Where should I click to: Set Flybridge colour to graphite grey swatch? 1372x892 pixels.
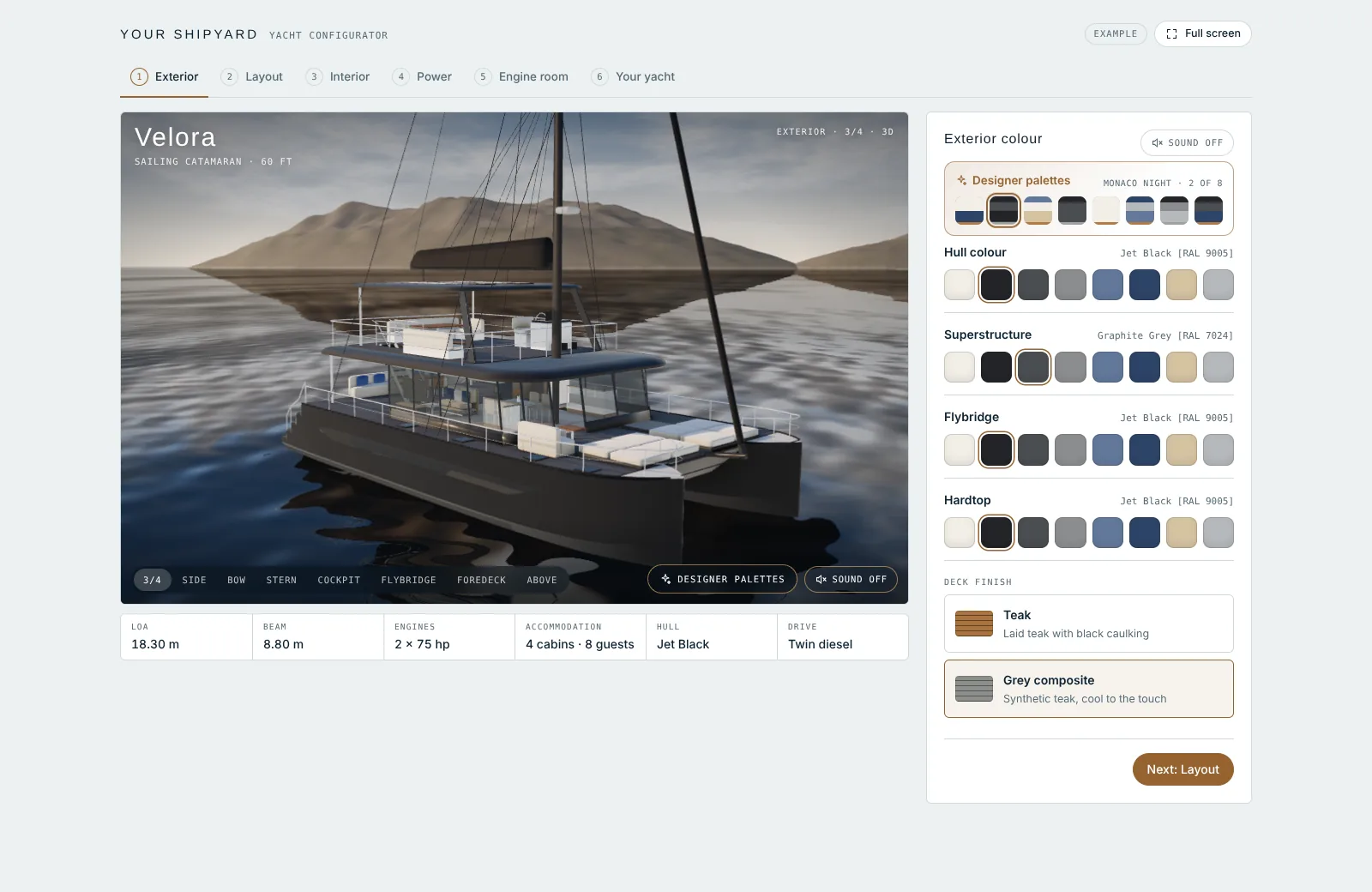[x=1033, y=449]
